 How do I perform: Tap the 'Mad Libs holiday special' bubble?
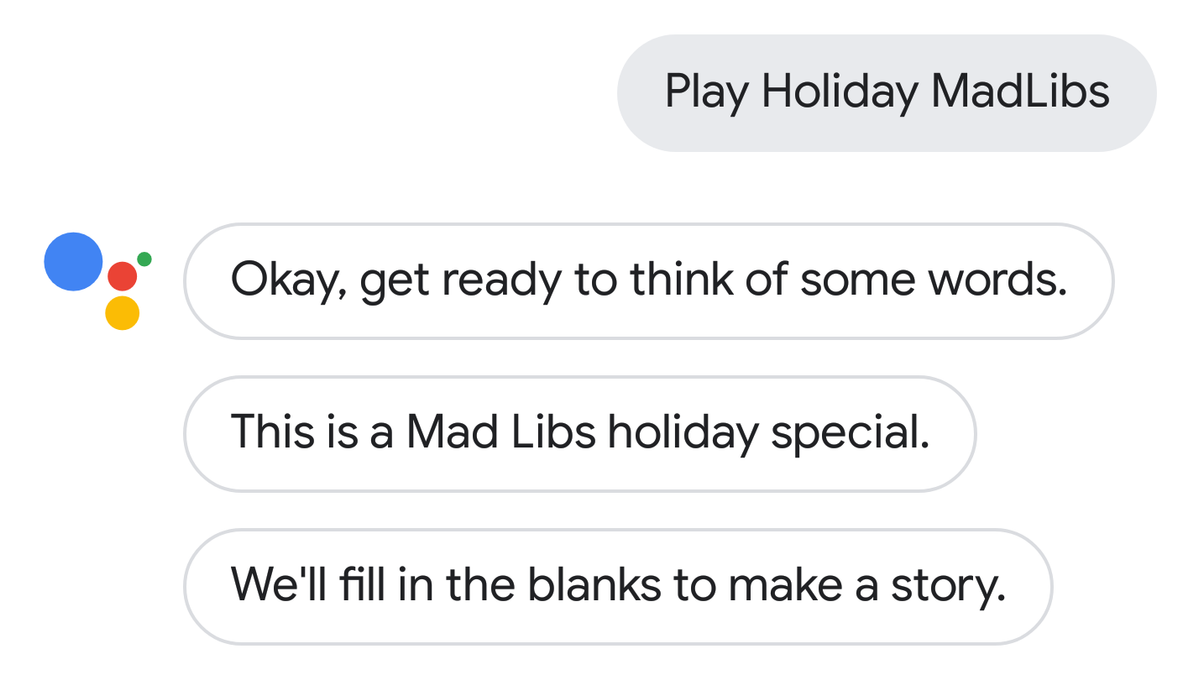pos(580,433)
